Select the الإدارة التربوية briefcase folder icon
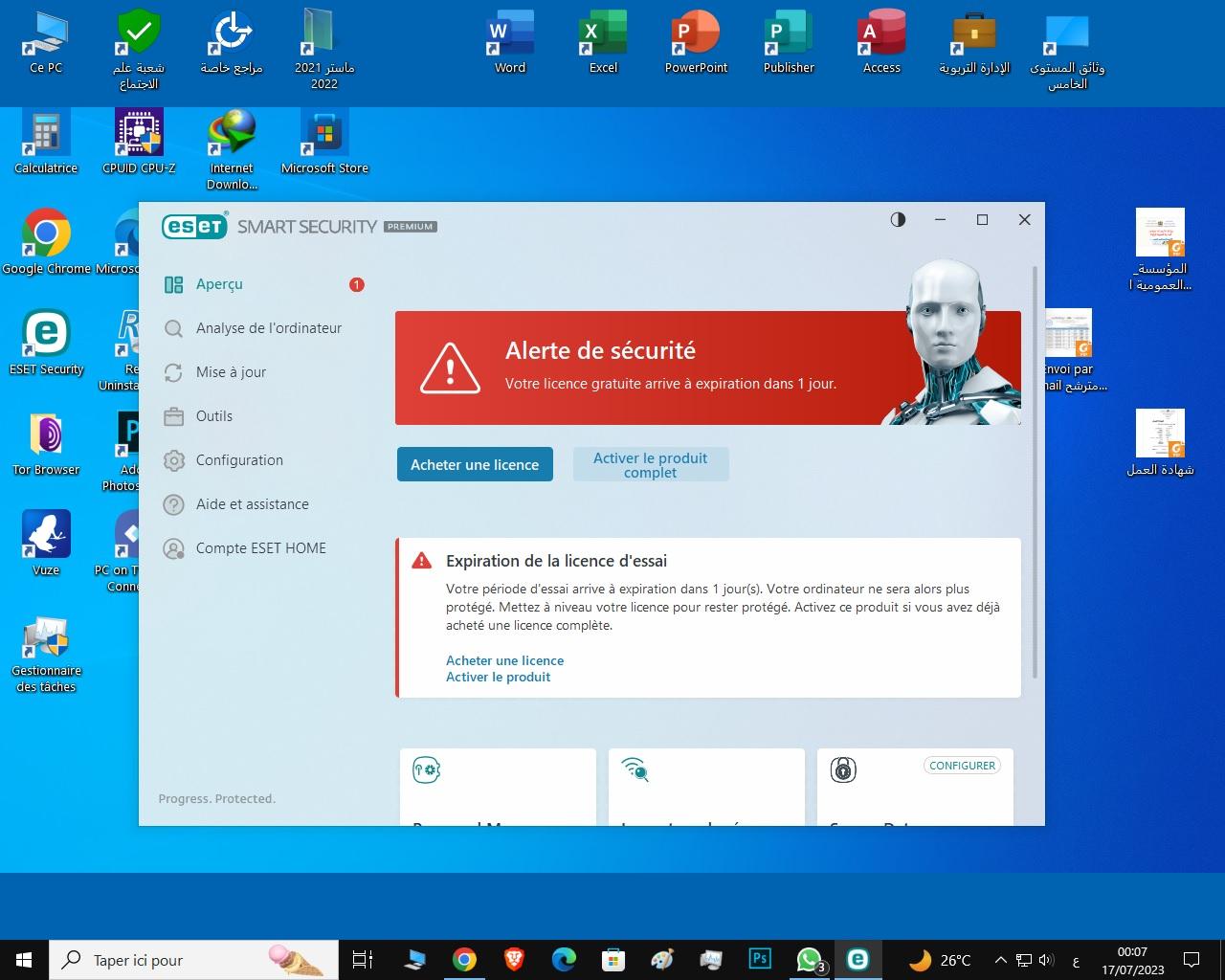The image size is (1225, 980). pos(974,43)
